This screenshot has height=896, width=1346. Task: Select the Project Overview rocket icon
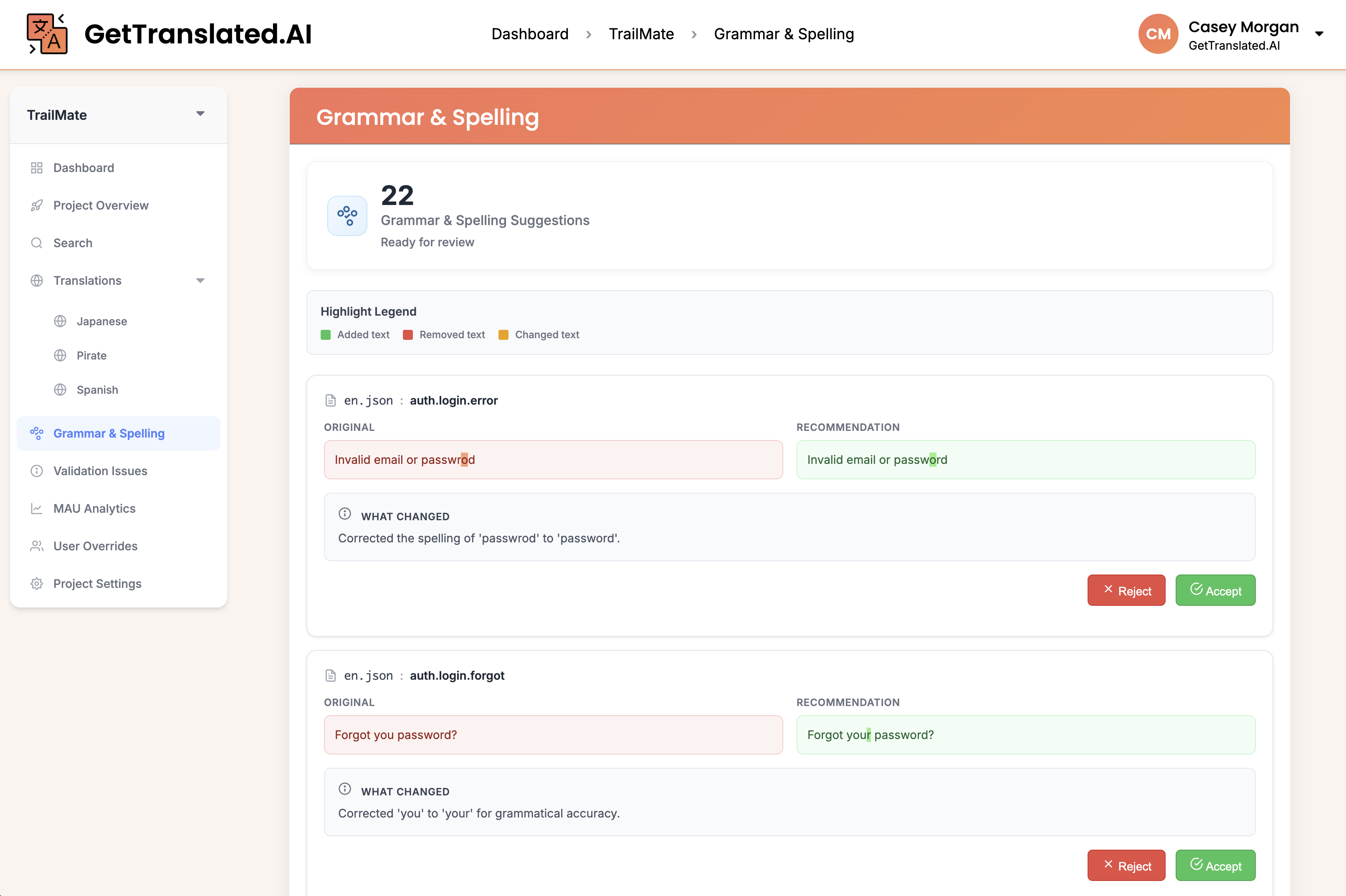[x=37, y=205]
